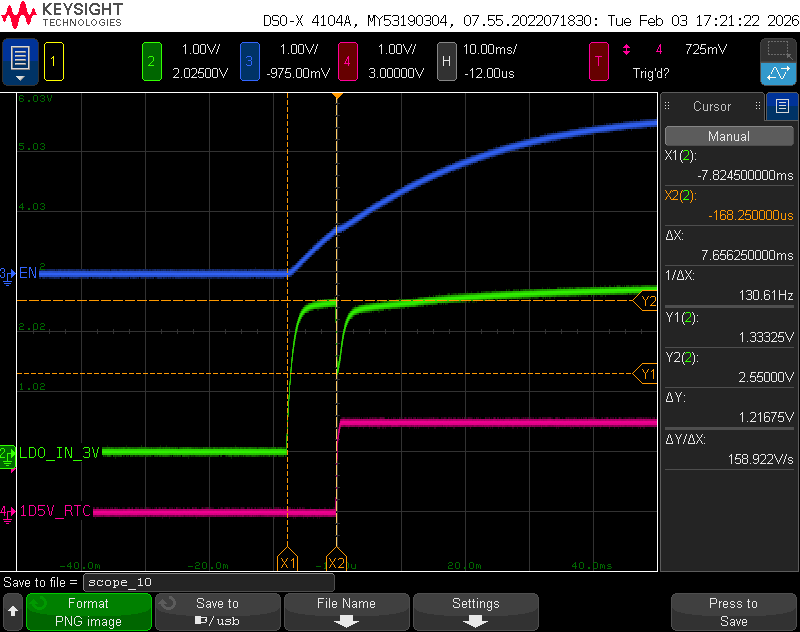Screen dimensions: 800x632
Task: Select channel 4 magenta button
Action: (x=347, y=62)
